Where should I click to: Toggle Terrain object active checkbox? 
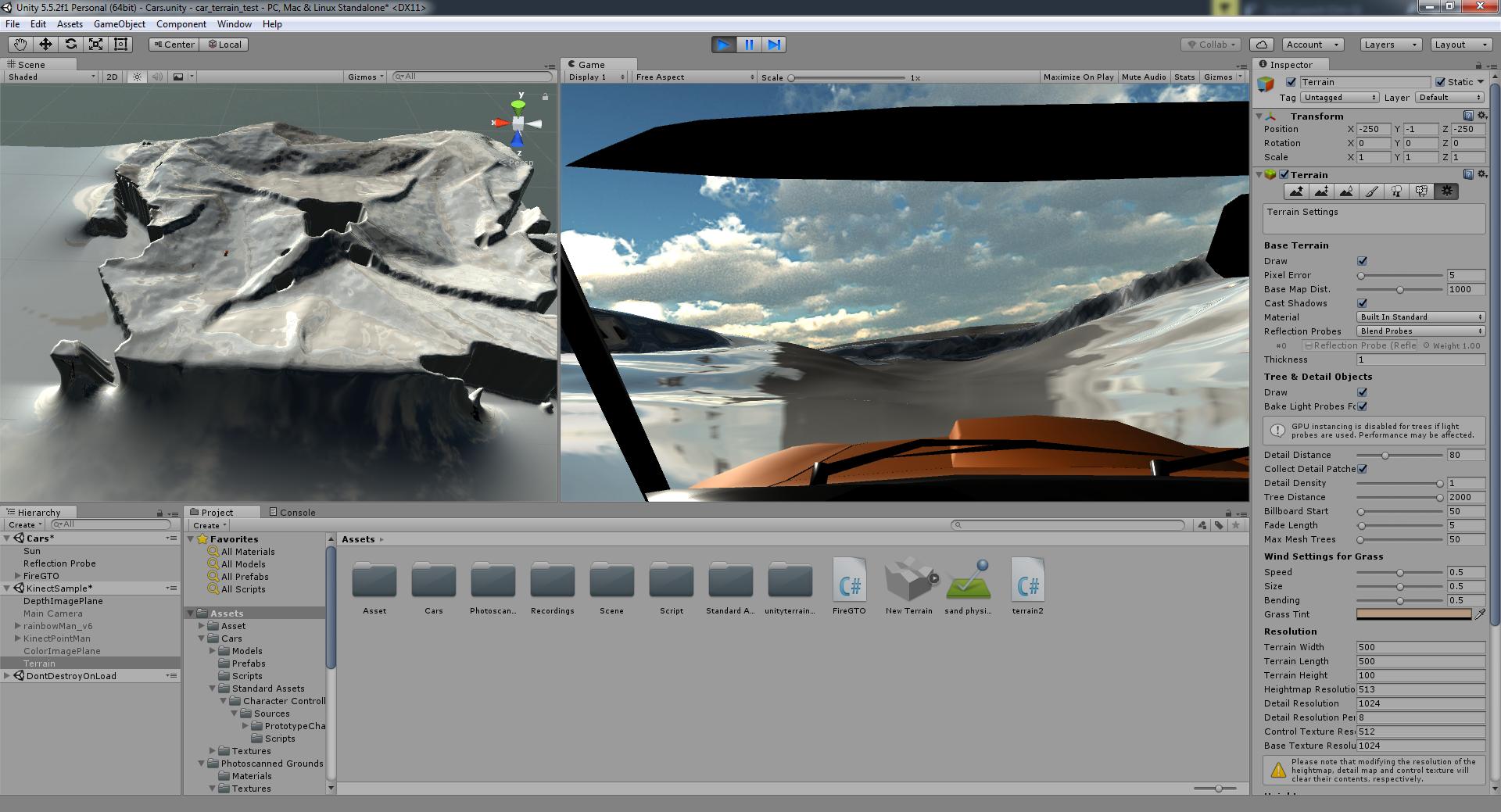(x=1291, y=82)
